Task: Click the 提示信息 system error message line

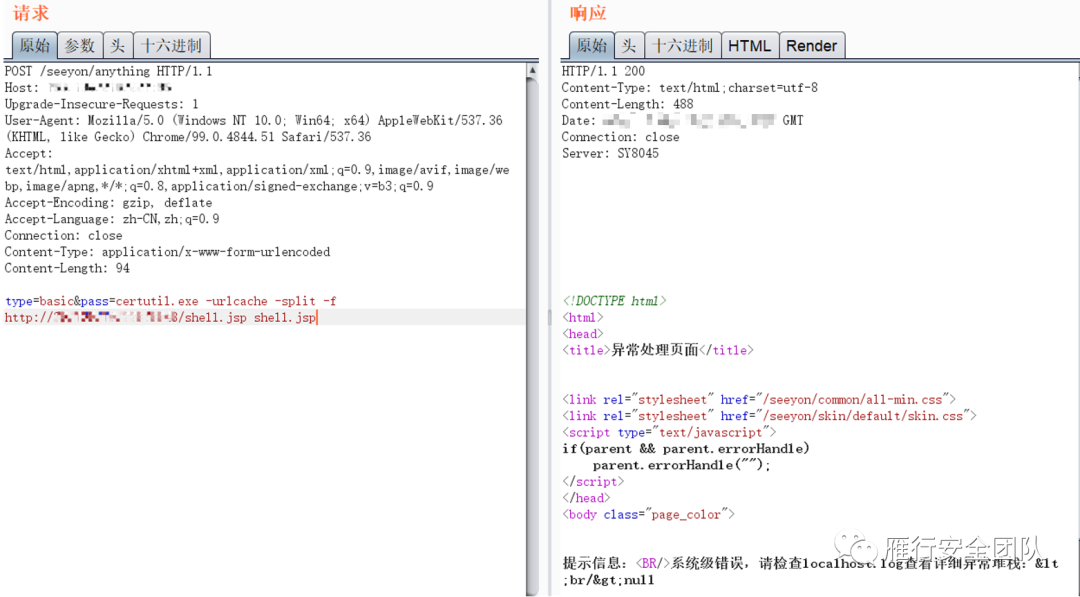Action: coord(810,572)
